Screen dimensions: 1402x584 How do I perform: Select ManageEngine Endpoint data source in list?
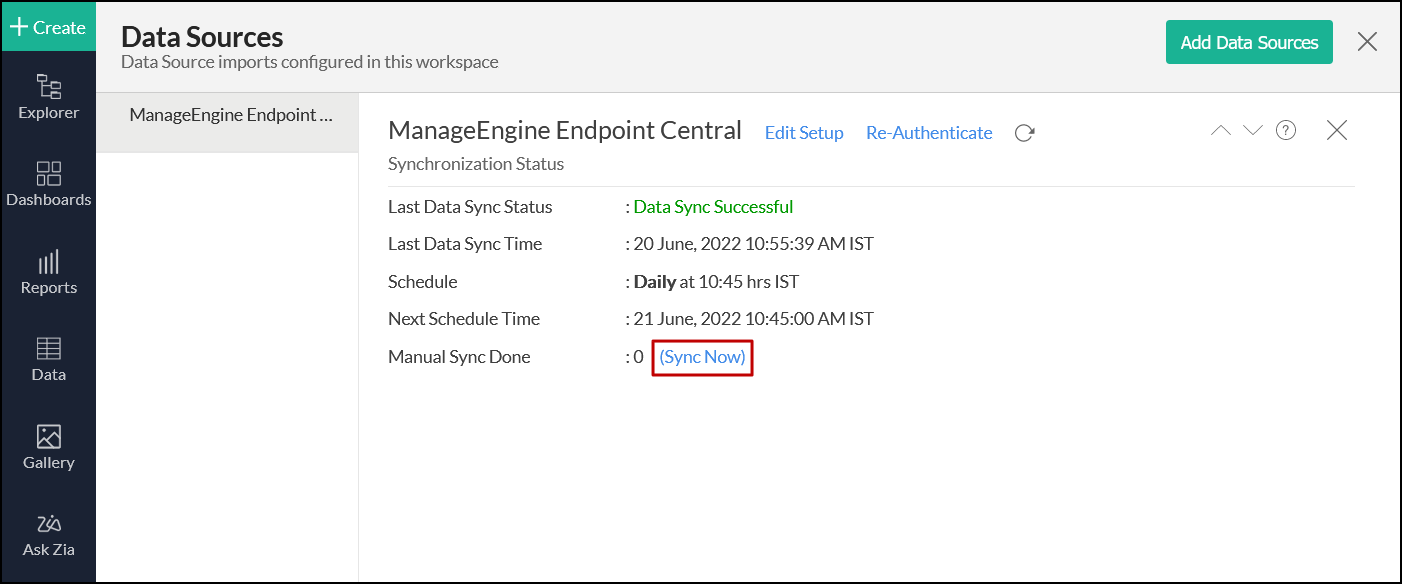[230, 116]
